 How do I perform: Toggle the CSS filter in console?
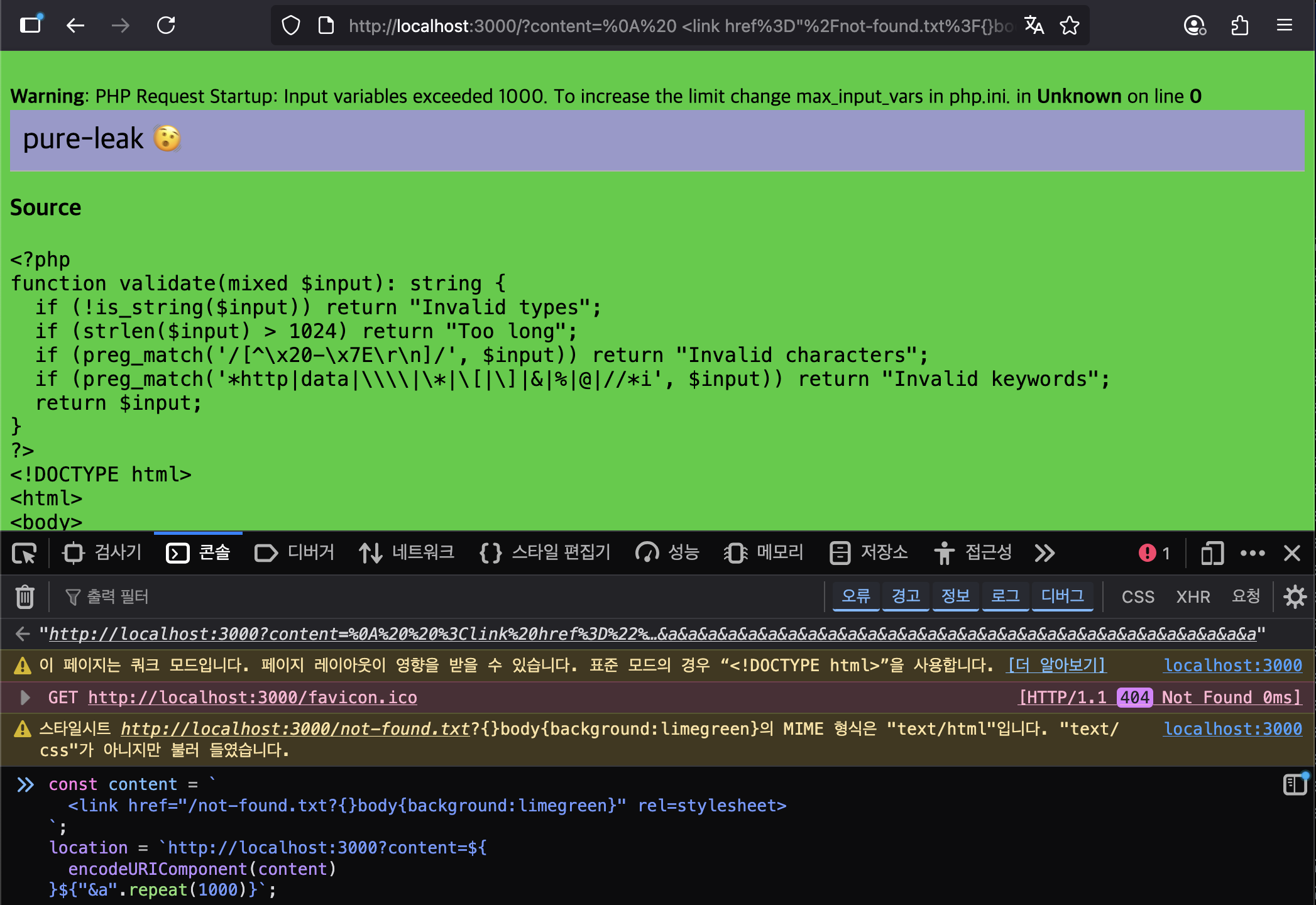click(1138, 596)
